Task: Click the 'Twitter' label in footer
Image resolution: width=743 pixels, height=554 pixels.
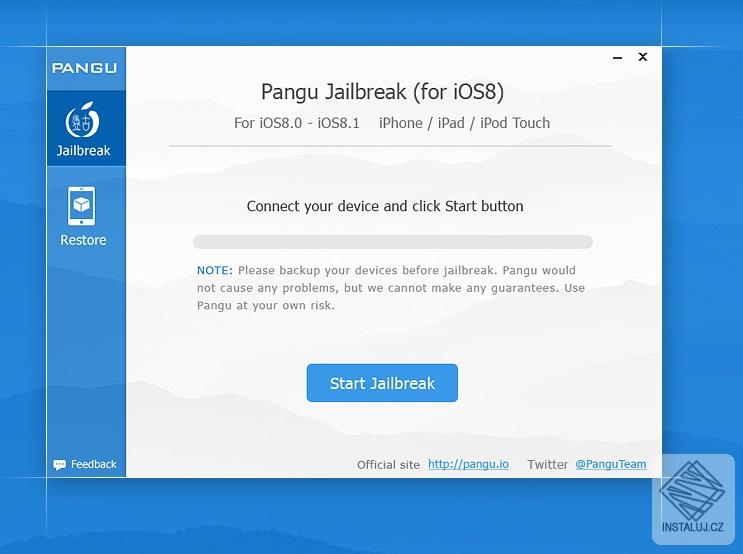Action: coord(547,464)
